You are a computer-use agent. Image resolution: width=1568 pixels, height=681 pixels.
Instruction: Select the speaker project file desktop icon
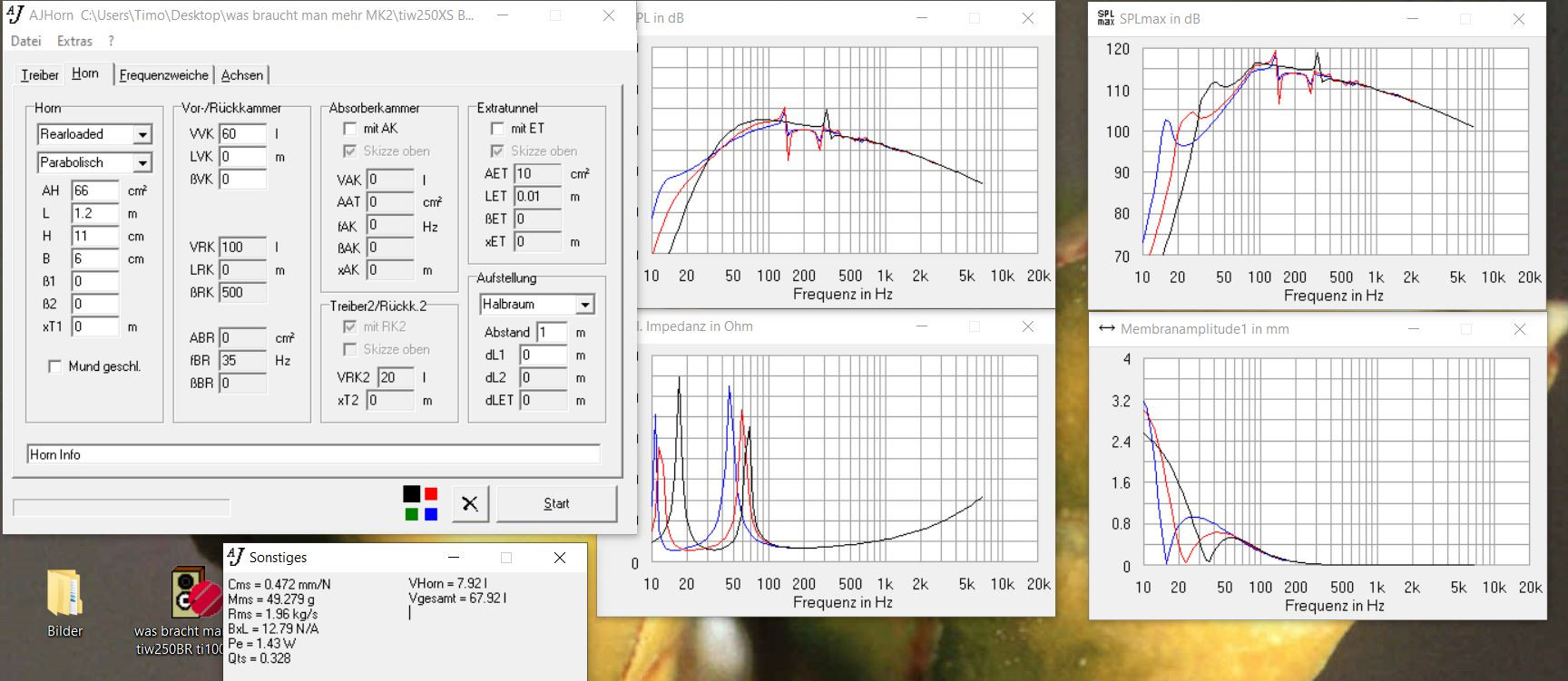pos(193,594)
